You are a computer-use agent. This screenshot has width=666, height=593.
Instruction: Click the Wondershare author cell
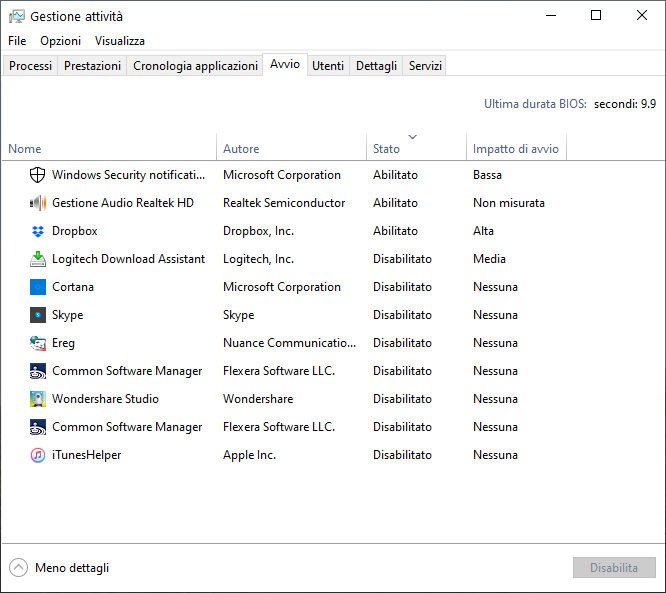coord(258,399)
